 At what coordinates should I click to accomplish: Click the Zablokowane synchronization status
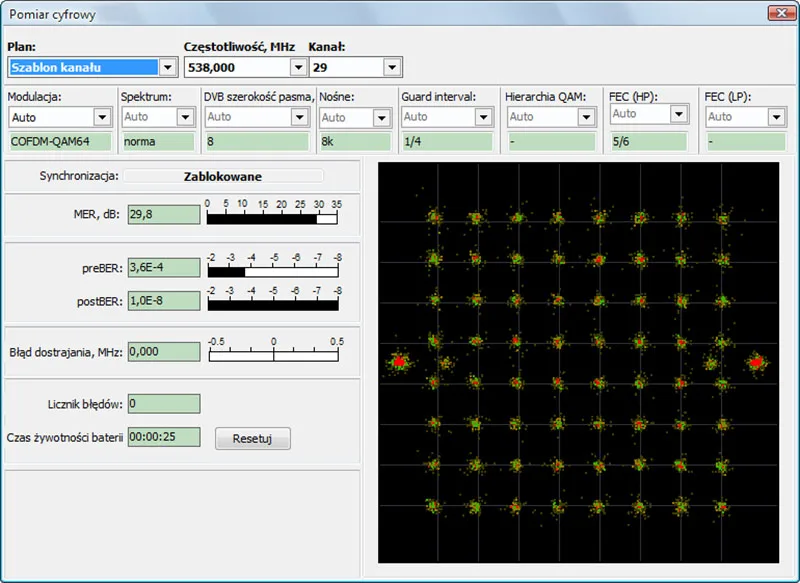[x=223, y=176]
